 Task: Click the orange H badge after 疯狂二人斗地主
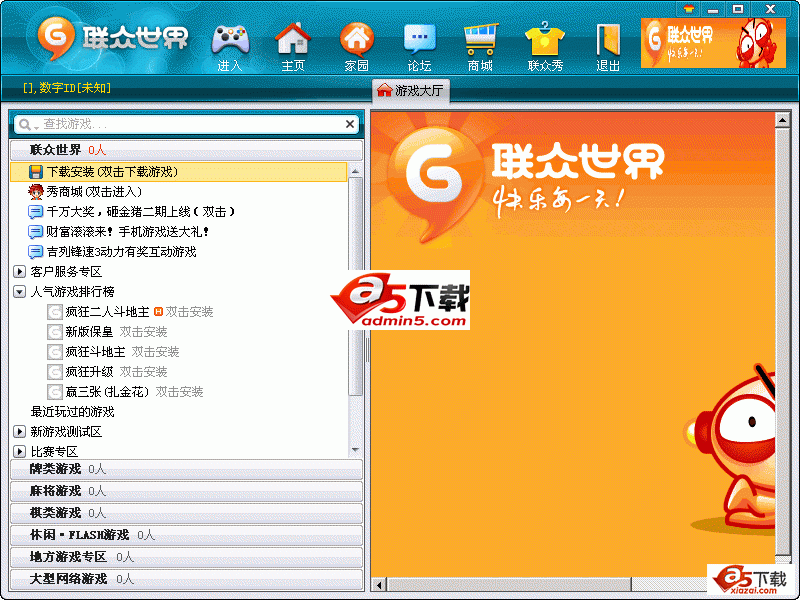(158, 311)
